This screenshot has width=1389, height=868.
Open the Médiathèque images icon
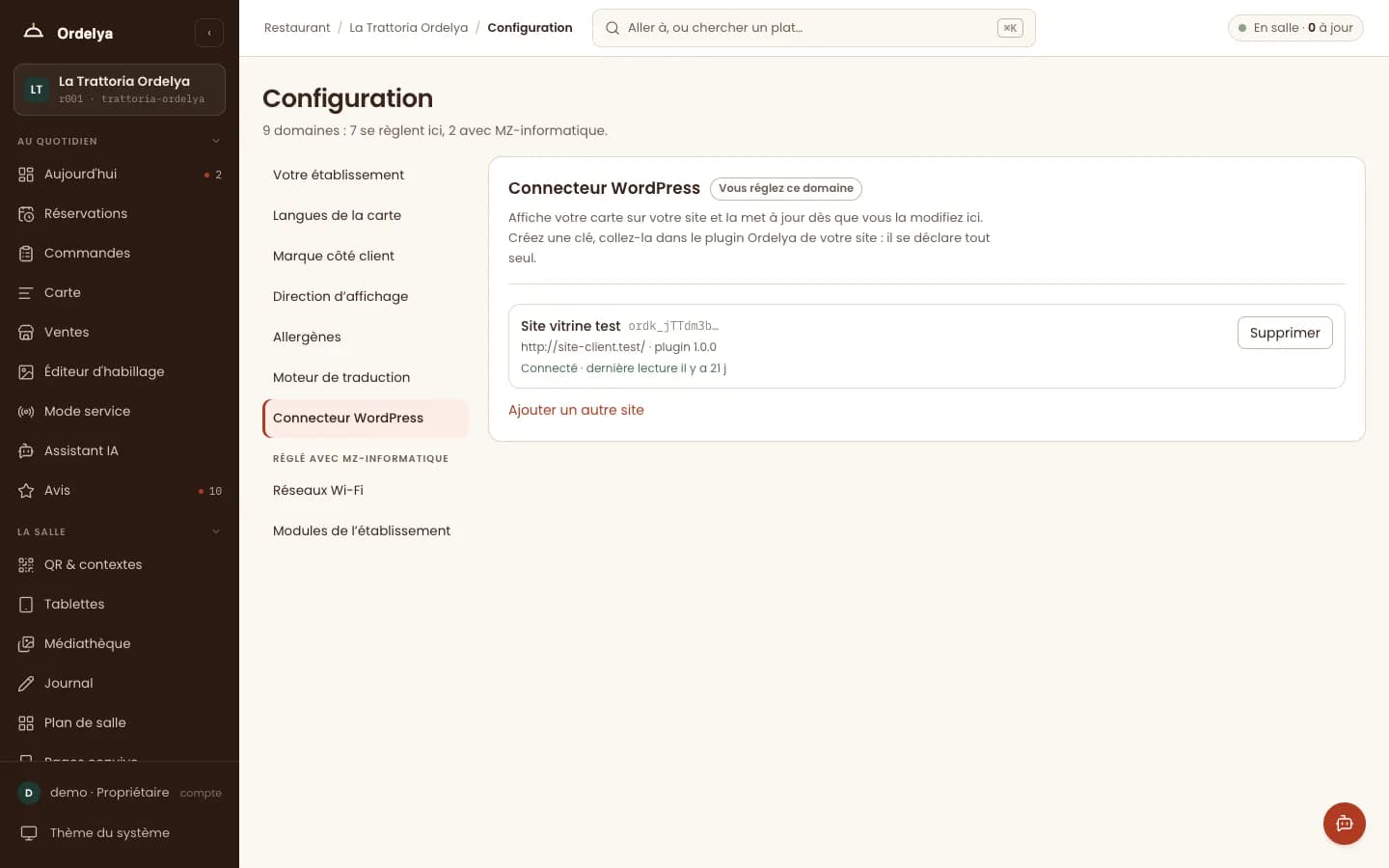(26, 644)
